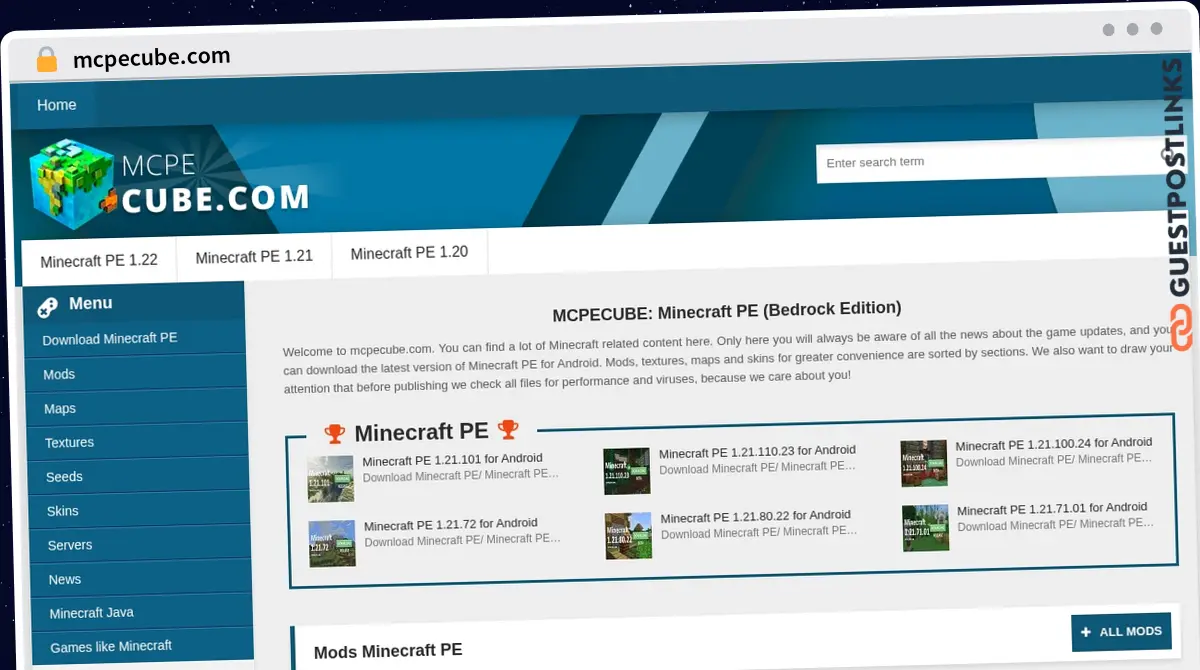The width and height of the screenshot is (1200, 670).
Task: Click the ALL MODS button
Action: (1121, 632)
